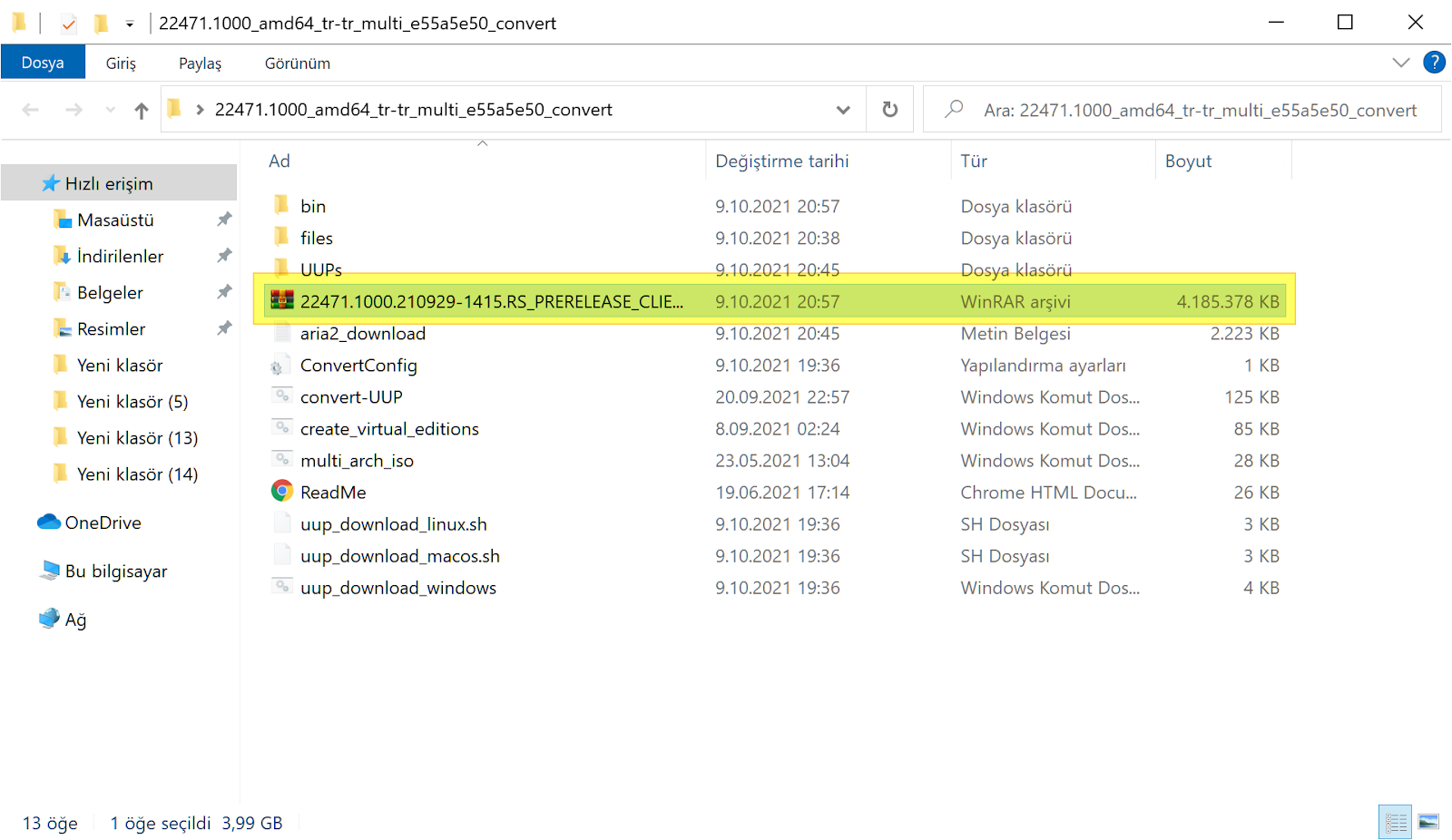
Task: Open Yeni klasör (13) in the sidebar
Action: (137, 437)
